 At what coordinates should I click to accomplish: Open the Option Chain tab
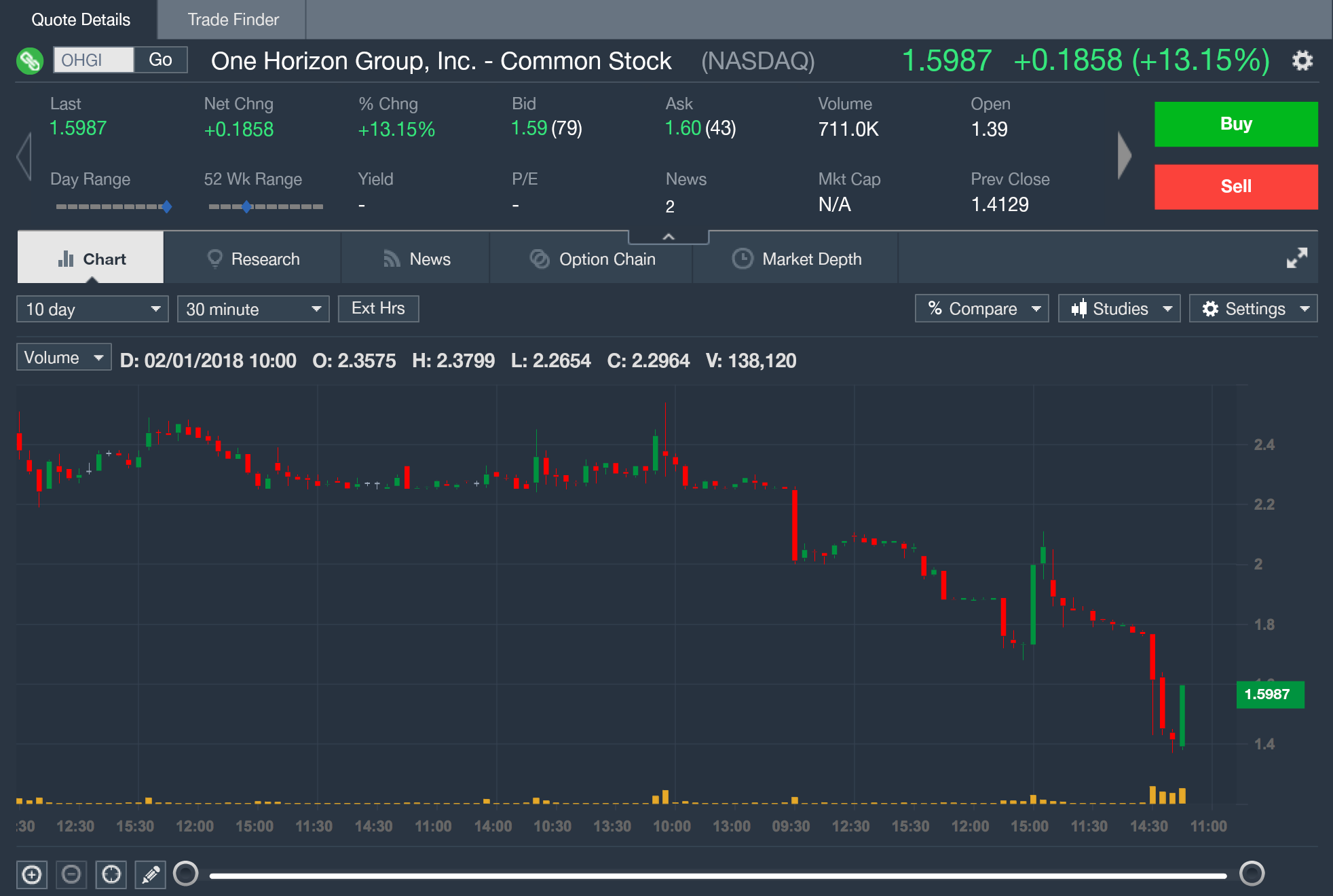pos(592,259)
